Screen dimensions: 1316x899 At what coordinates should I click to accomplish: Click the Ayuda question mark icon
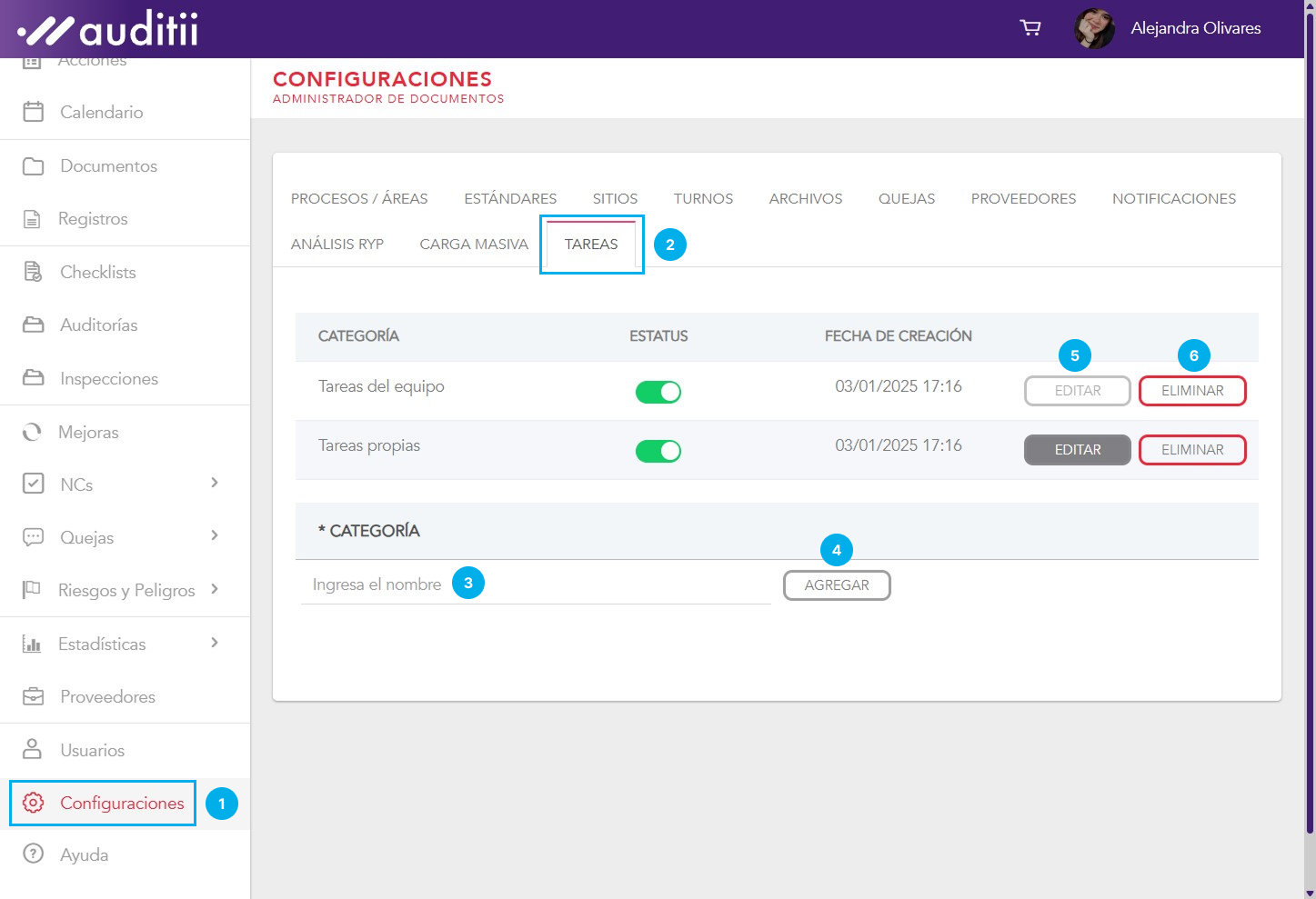33,854
